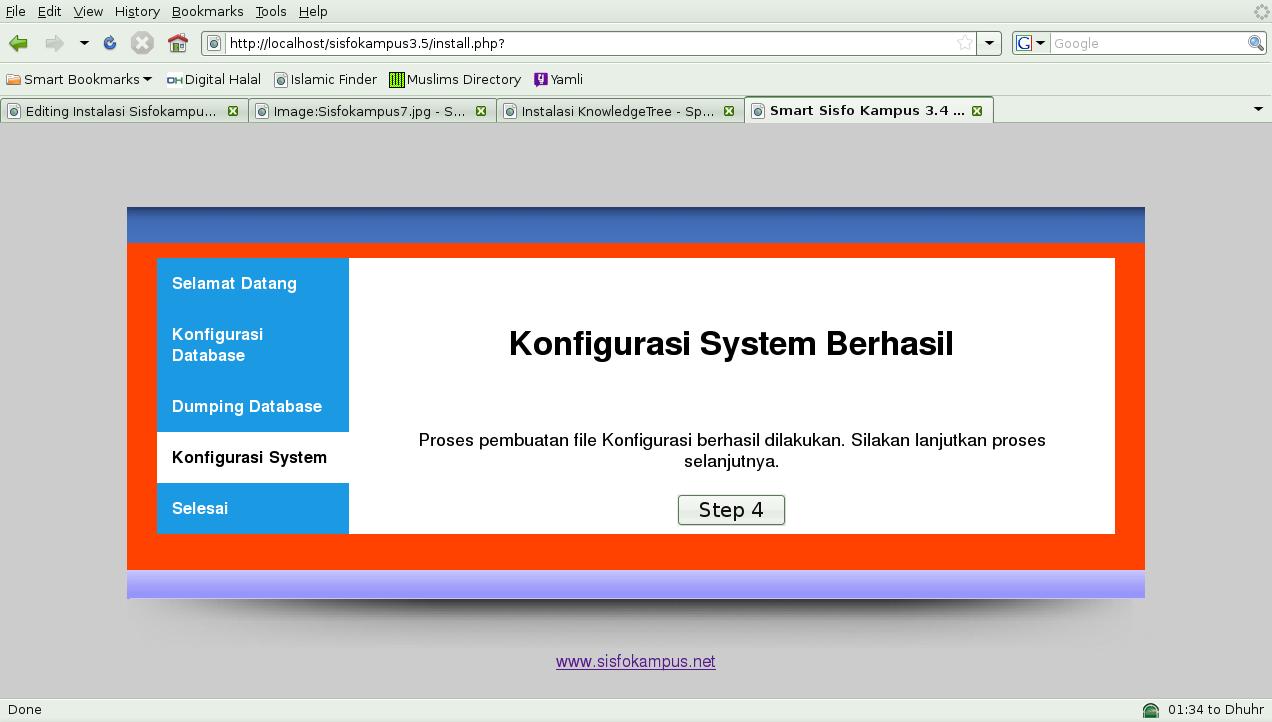Open the Bookmarks menu
The width and height of the screenshot is (1272, 722).
207,11
